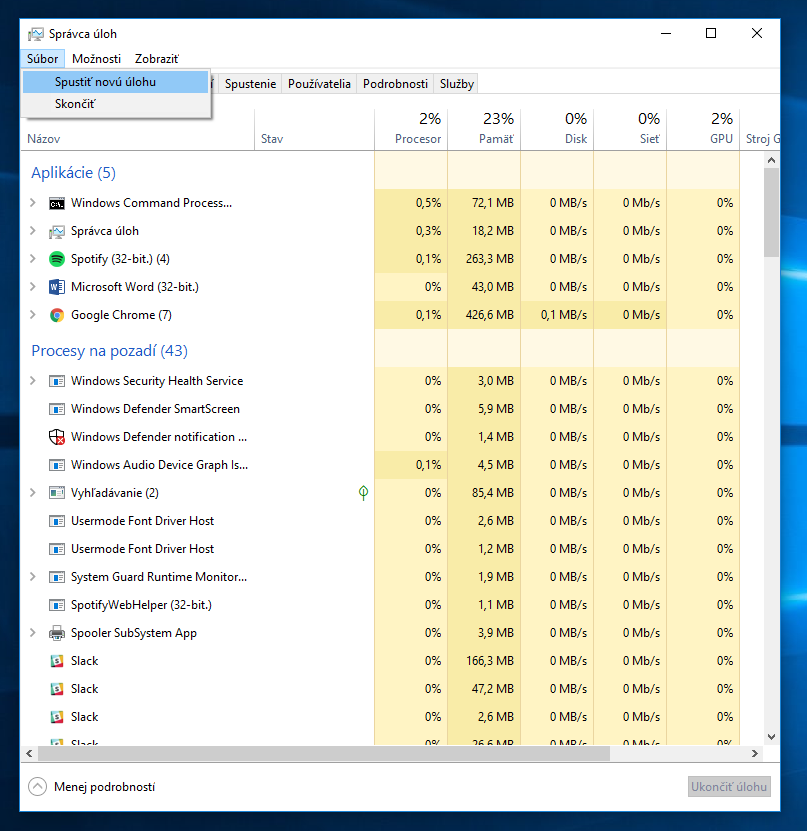Click the Spotify app icon
This screenshot has height=831, width=807.
(57, 259)
